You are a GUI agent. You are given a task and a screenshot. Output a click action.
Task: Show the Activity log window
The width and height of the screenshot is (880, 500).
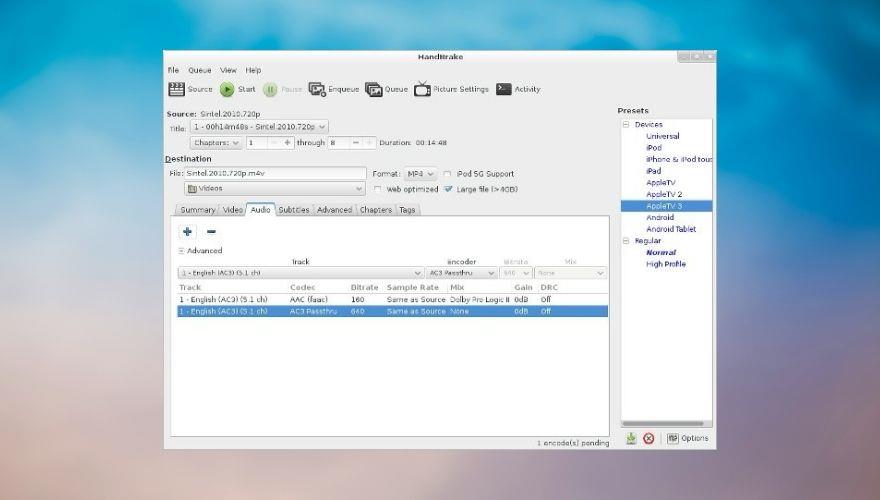point(504,89)
